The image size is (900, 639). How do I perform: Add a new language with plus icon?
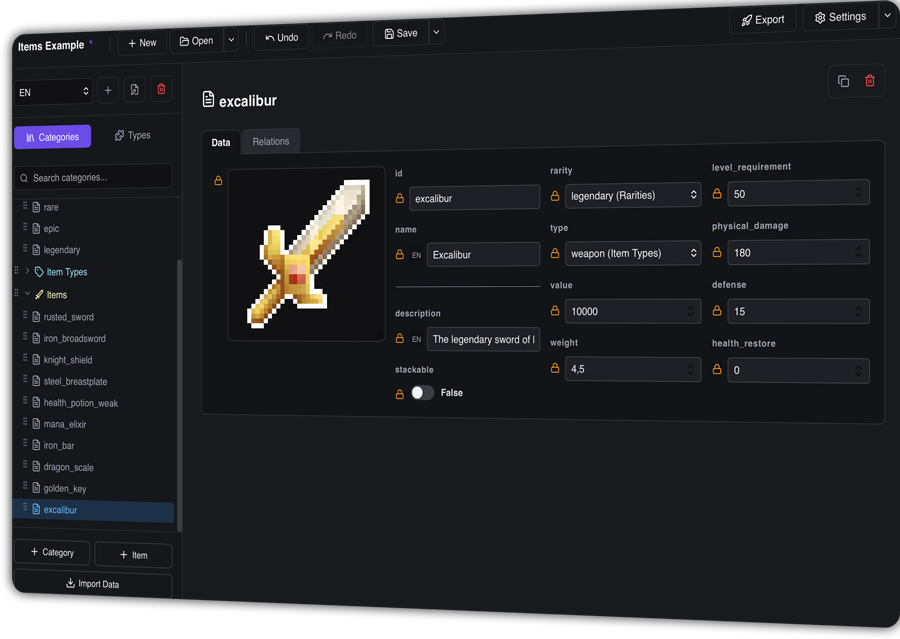[108, 90]
